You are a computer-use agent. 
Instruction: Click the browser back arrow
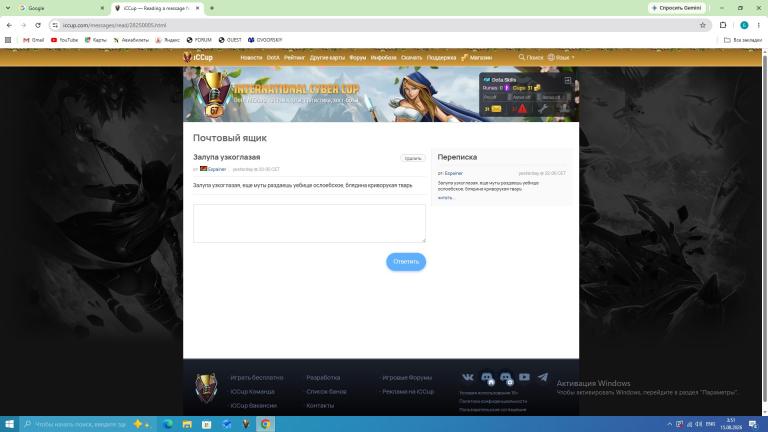point(9,25)
